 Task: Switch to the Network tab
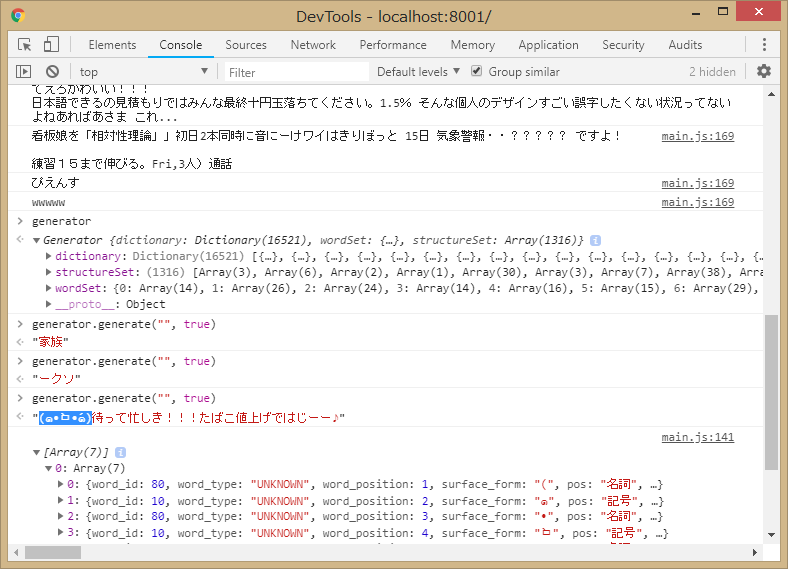[313, 45]
